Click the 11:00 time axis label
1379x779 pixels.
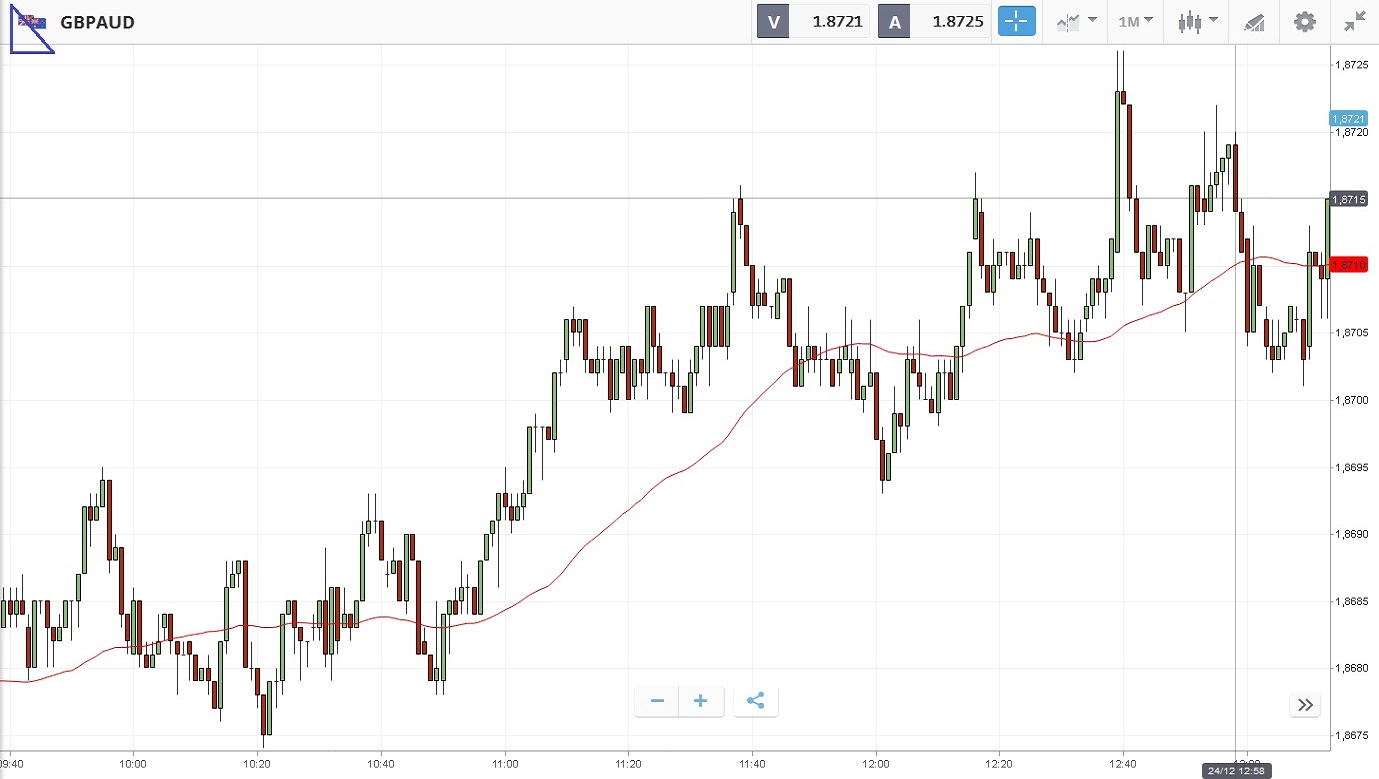click(x=505, y=762)
